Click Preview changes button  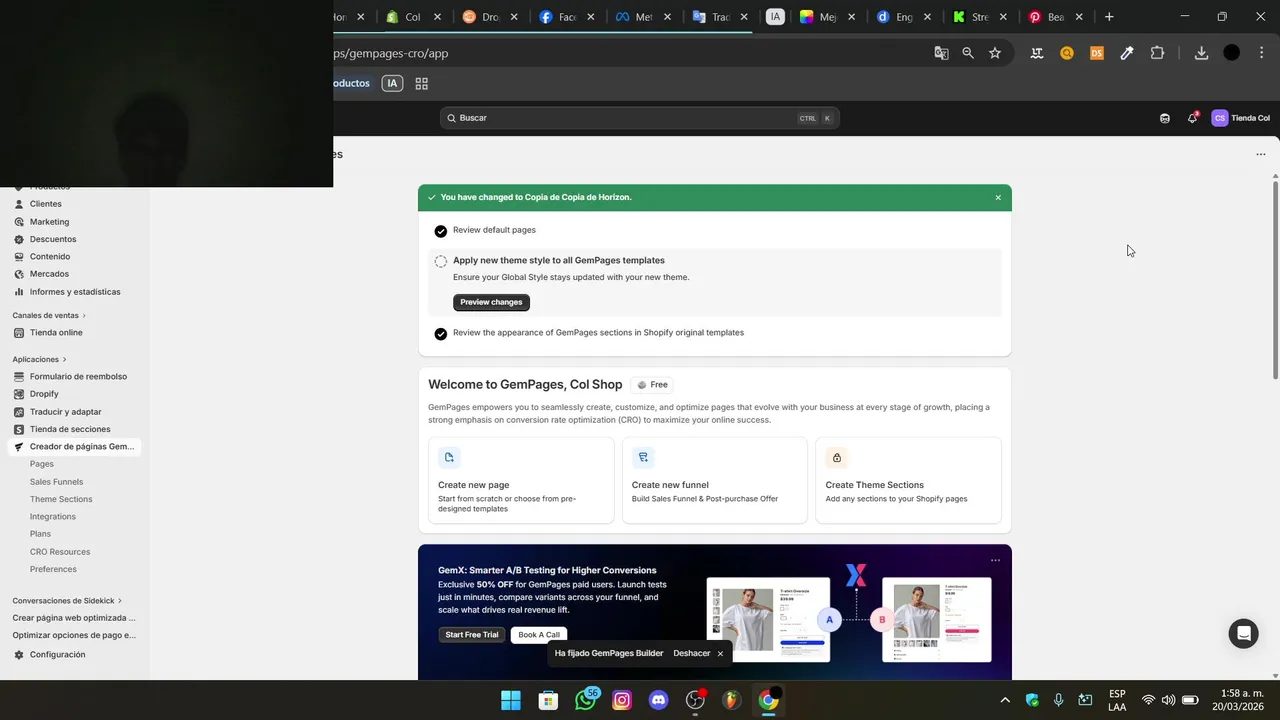[x=491, y=302]
